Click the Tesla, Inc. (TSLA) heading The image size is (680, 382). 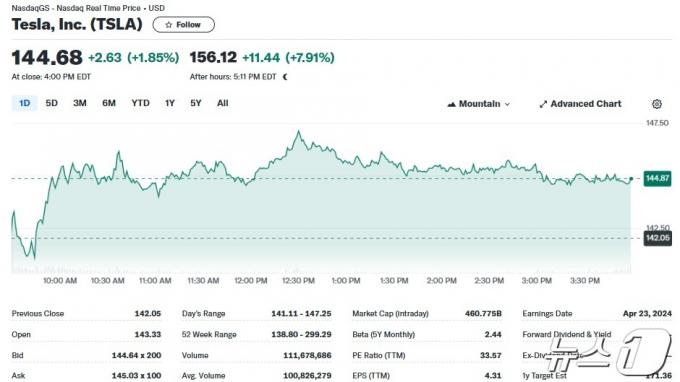coord(77,24)
